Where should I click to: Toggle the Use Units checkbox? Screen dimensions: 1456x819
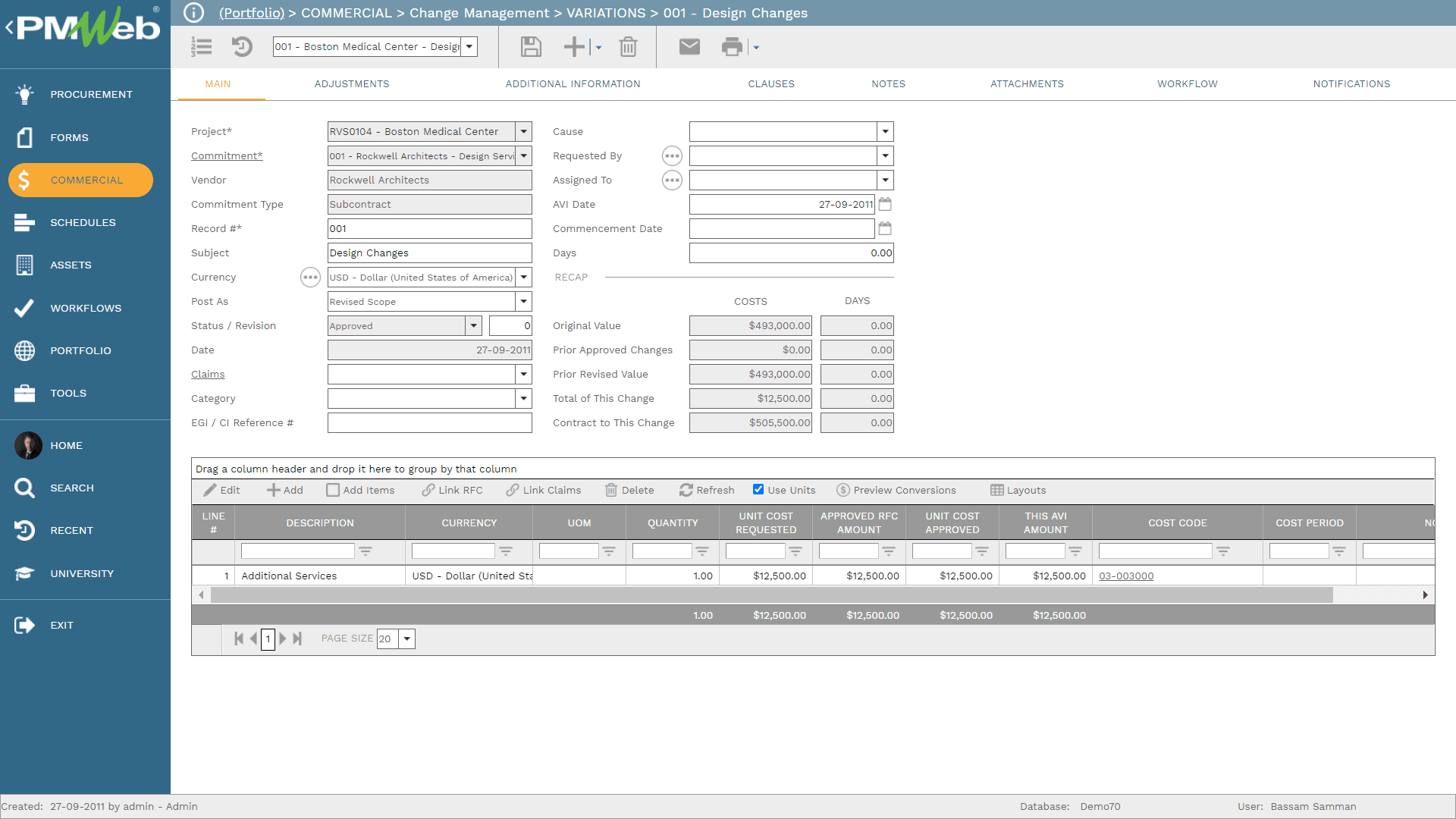[x=756, y=490]
